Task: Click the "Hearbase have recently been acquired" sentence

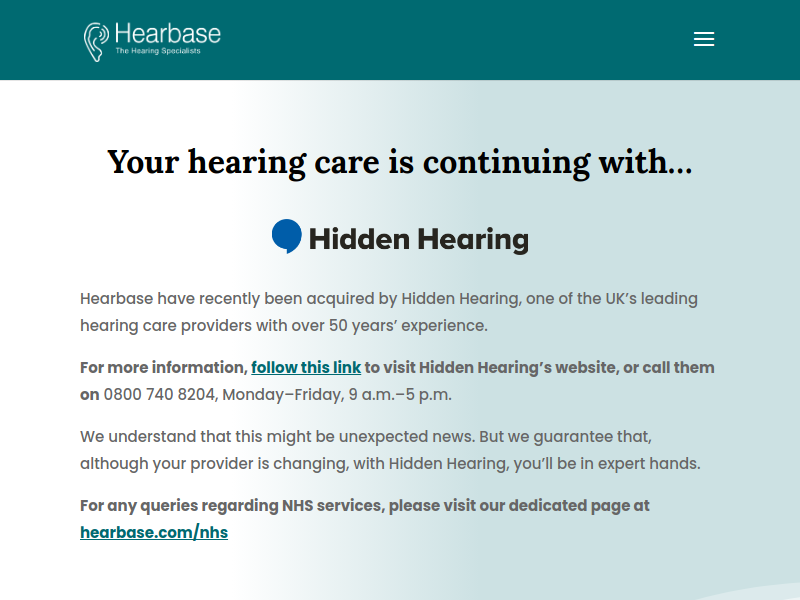Action: click(x=389, y=312)
